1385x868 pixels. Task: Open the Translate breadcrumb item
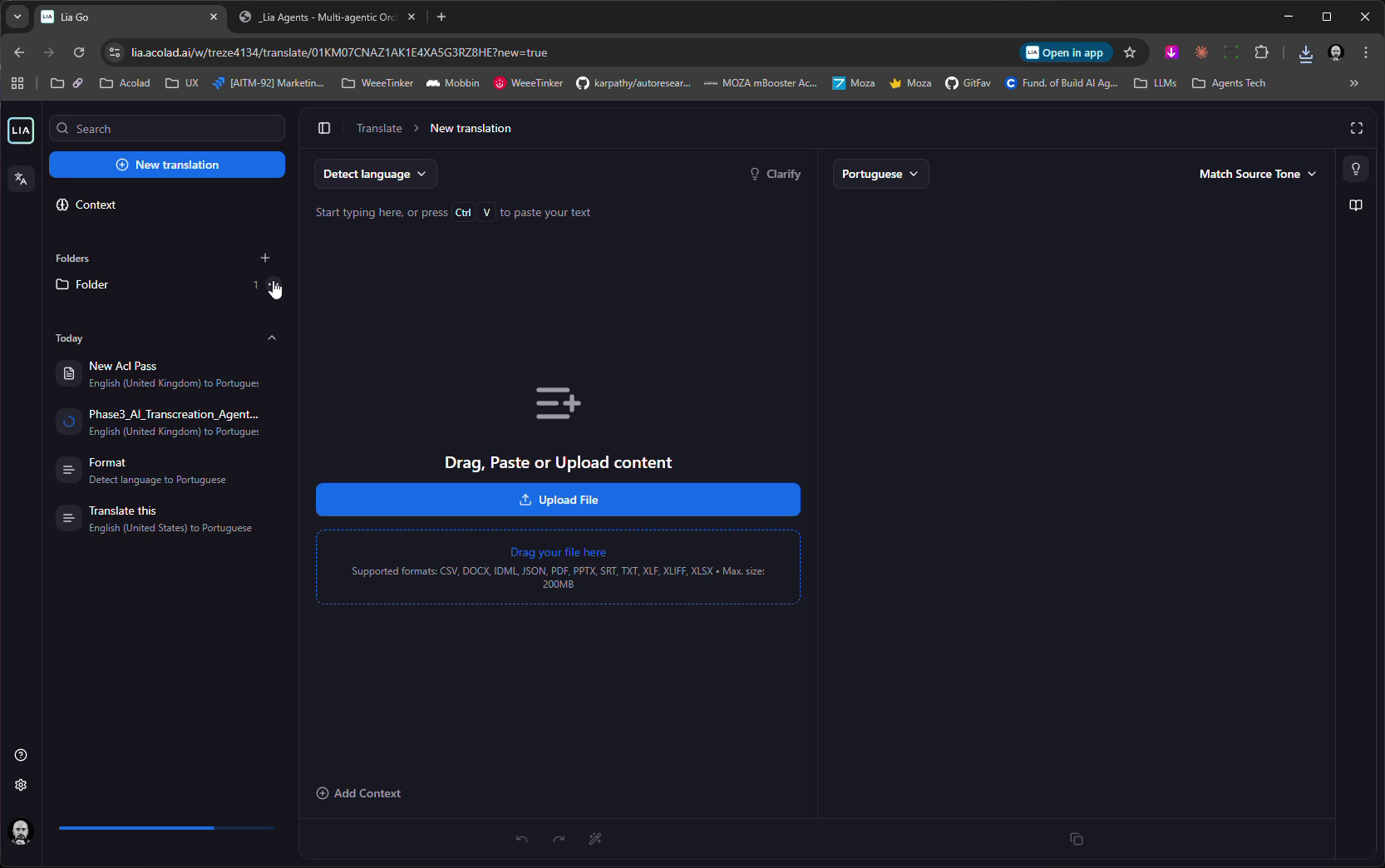(x=378, y=128)
